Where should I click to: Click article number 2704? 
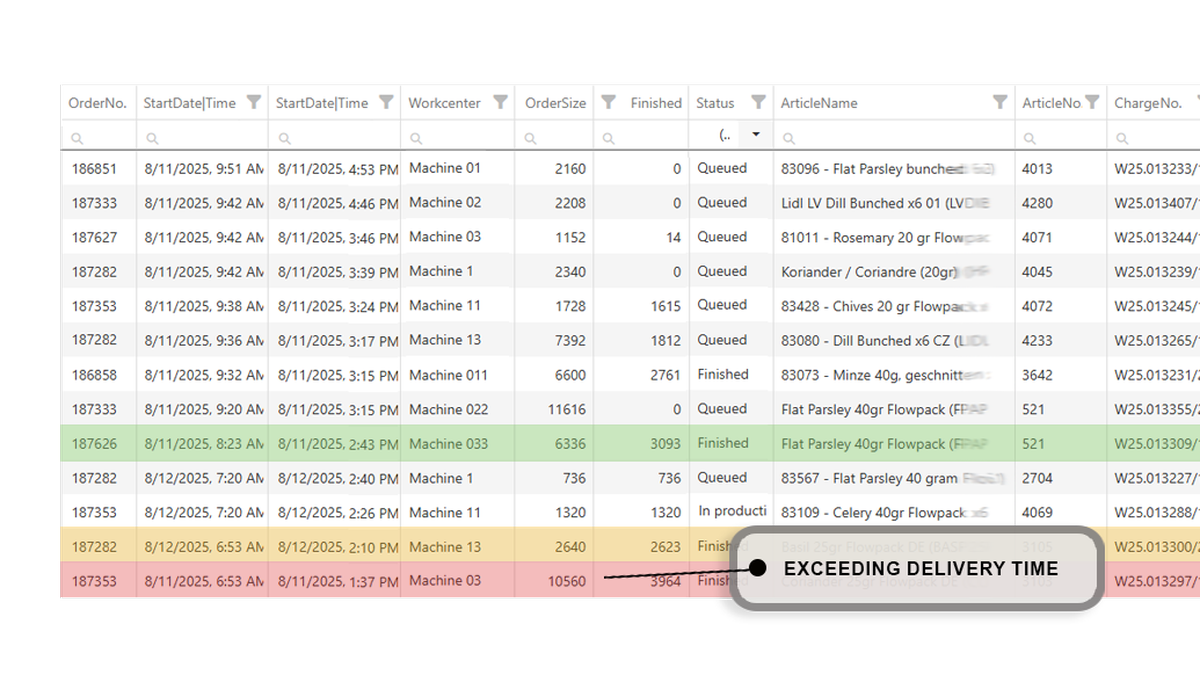click(x=1037, y=478)
